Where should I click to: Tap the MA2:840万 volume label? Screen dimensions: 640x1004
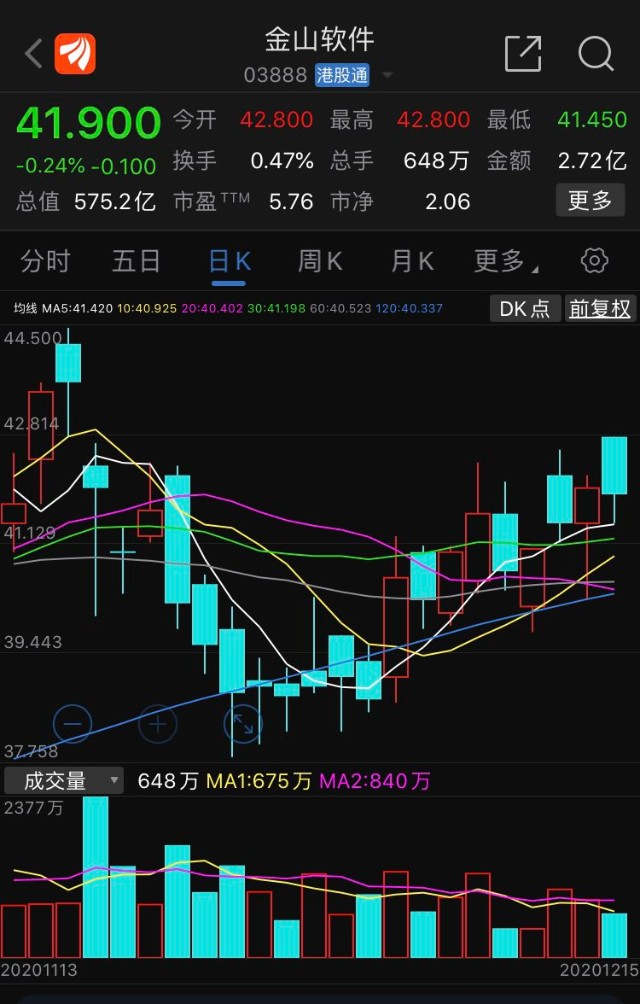coord(374,781)
